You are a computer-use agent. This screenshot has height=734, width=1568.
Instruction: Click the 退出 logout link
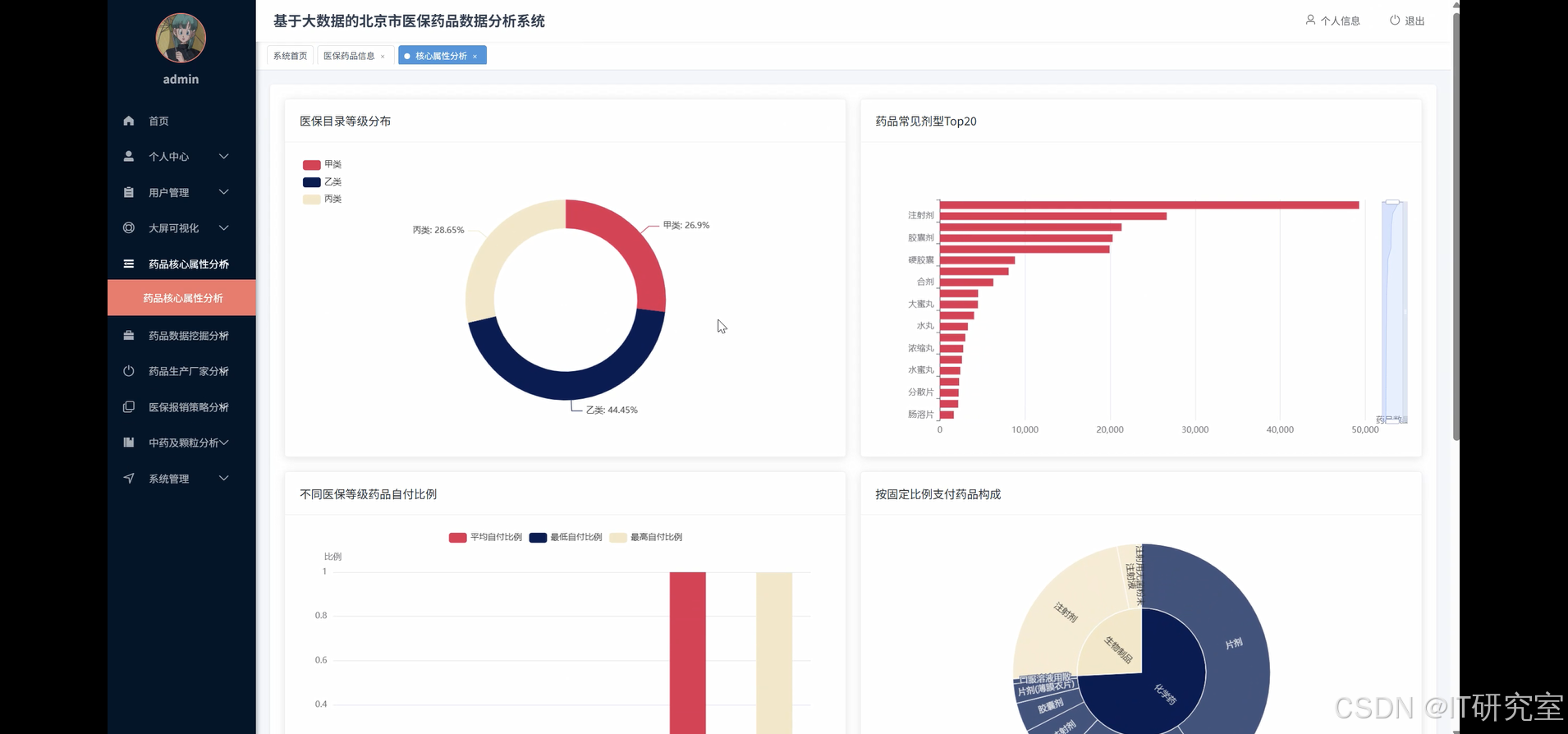click(1407, 21)
